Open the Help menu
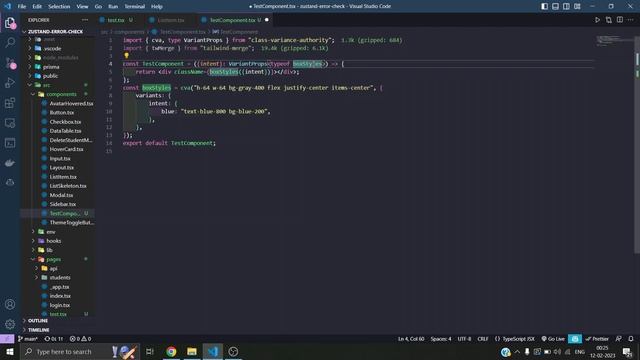640x360 pixels. [x=157, y=6]
